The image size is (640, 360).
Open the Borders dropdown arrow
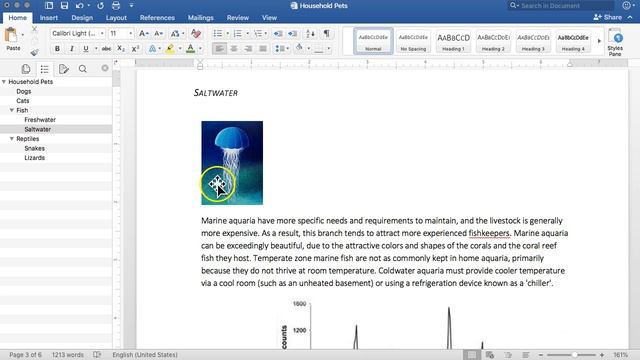[x=329, y=49]
